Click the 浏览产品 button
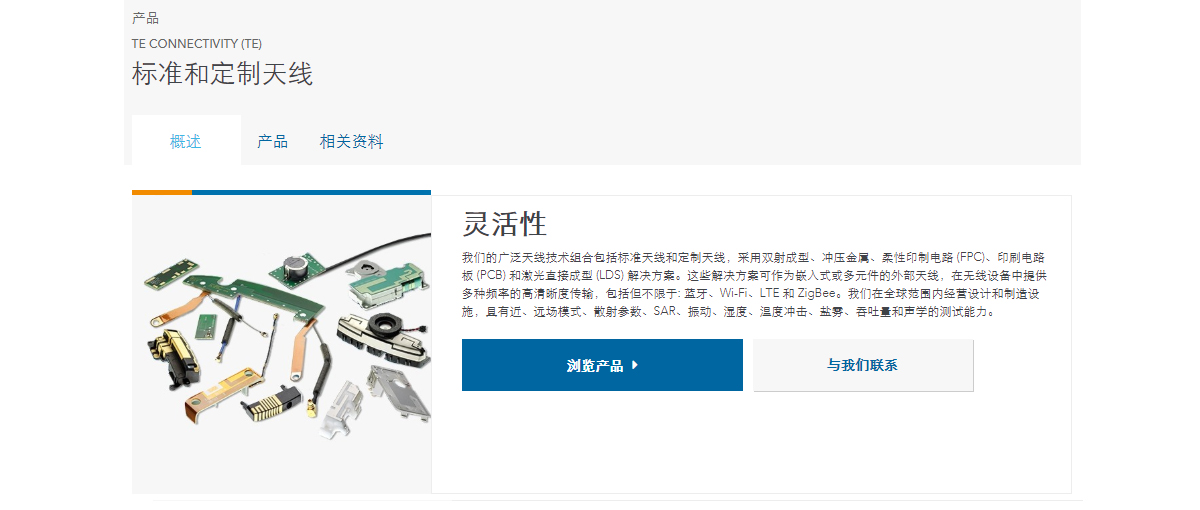 pos(602,365)
